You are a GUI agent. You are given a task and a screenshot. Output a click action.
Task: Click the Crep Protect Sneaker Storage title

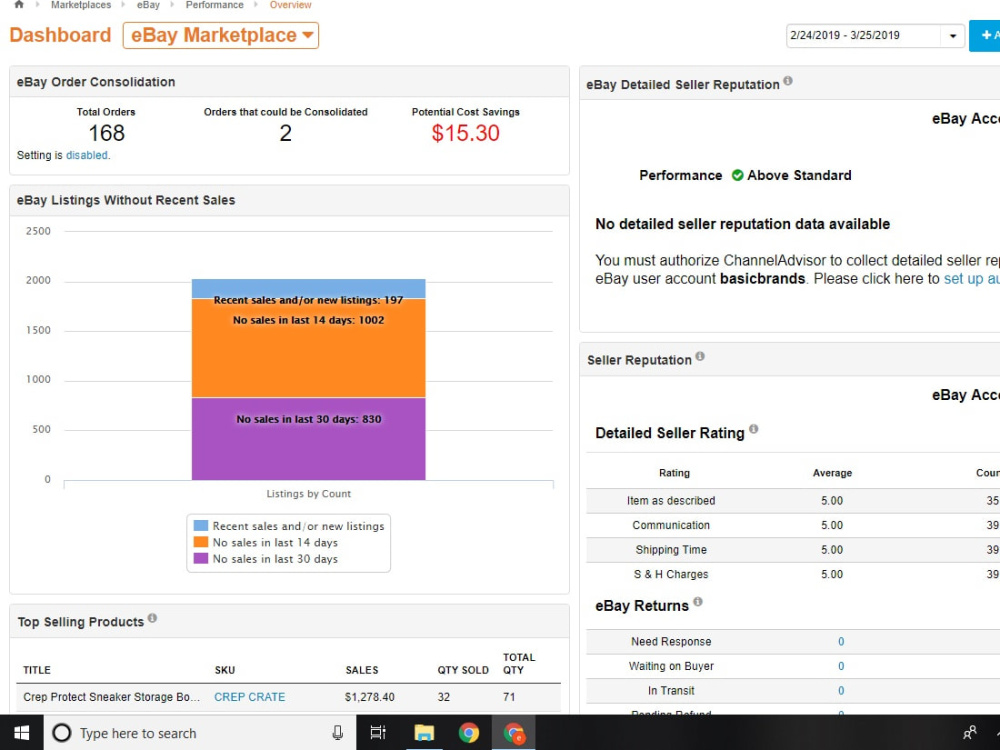pos(112,697)
